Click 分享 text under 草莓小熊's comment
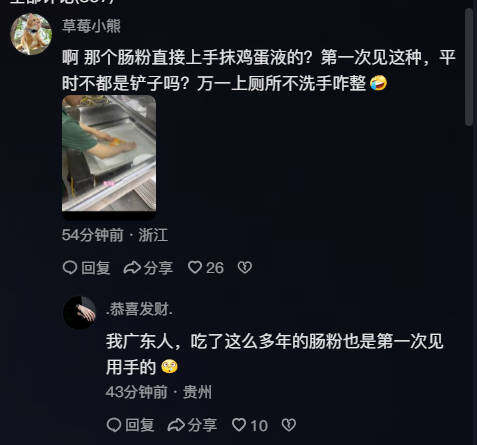The width and height of the screenshot is (477, 445). coord(158,268)
